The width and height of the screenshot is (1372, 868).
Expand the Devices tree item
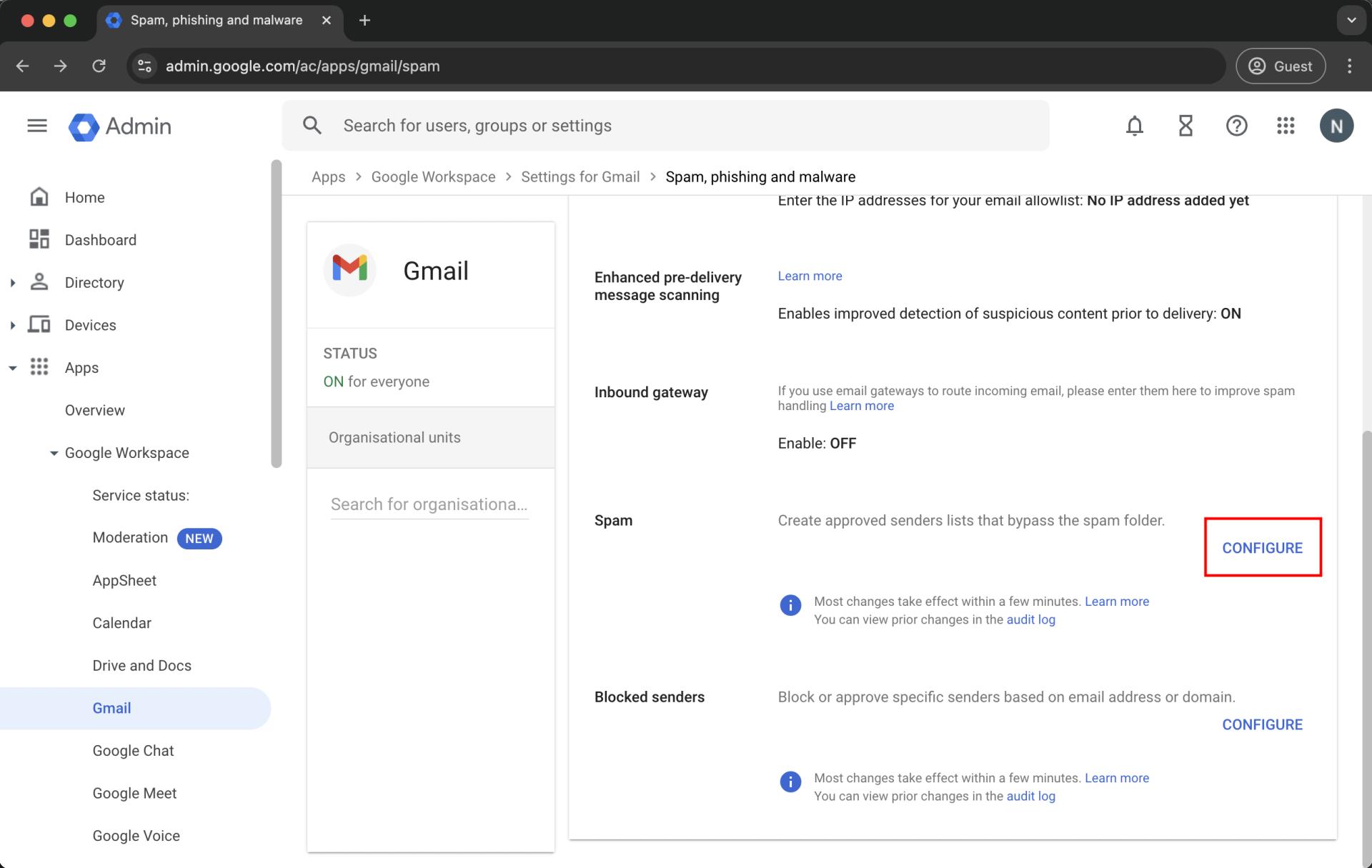13,325
